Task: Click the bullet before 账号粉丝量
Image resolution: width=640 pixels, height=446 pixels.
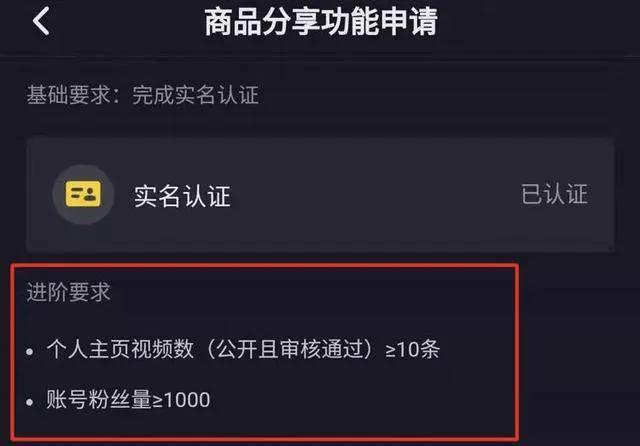Action: 29,402
